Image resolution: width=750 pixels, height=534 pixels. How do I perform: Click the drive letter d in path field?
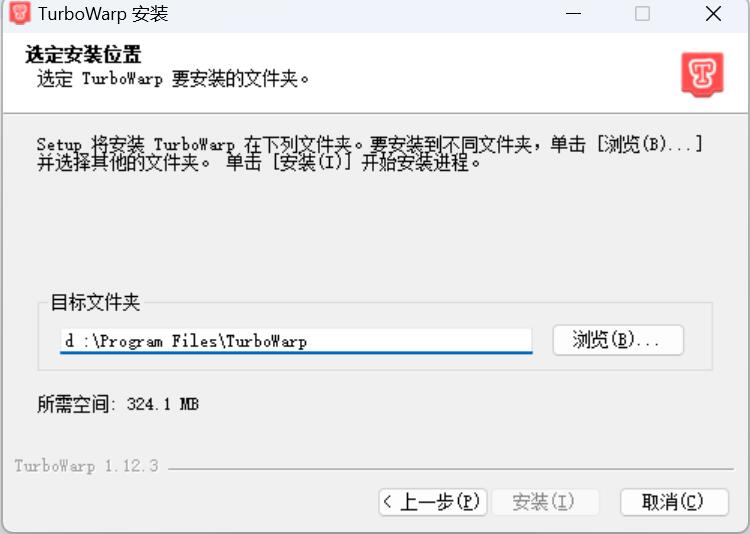tap(70, 341)
